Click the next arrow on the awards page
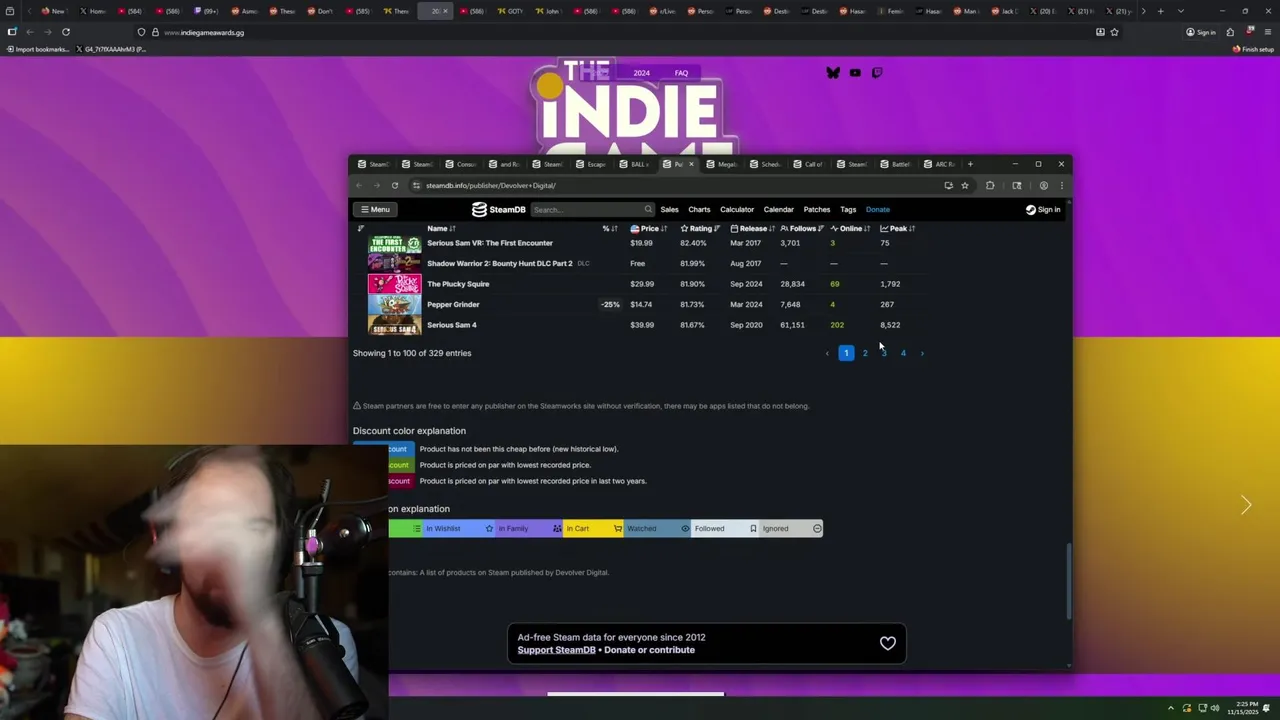1280x720 pixels. [1246, 506]
